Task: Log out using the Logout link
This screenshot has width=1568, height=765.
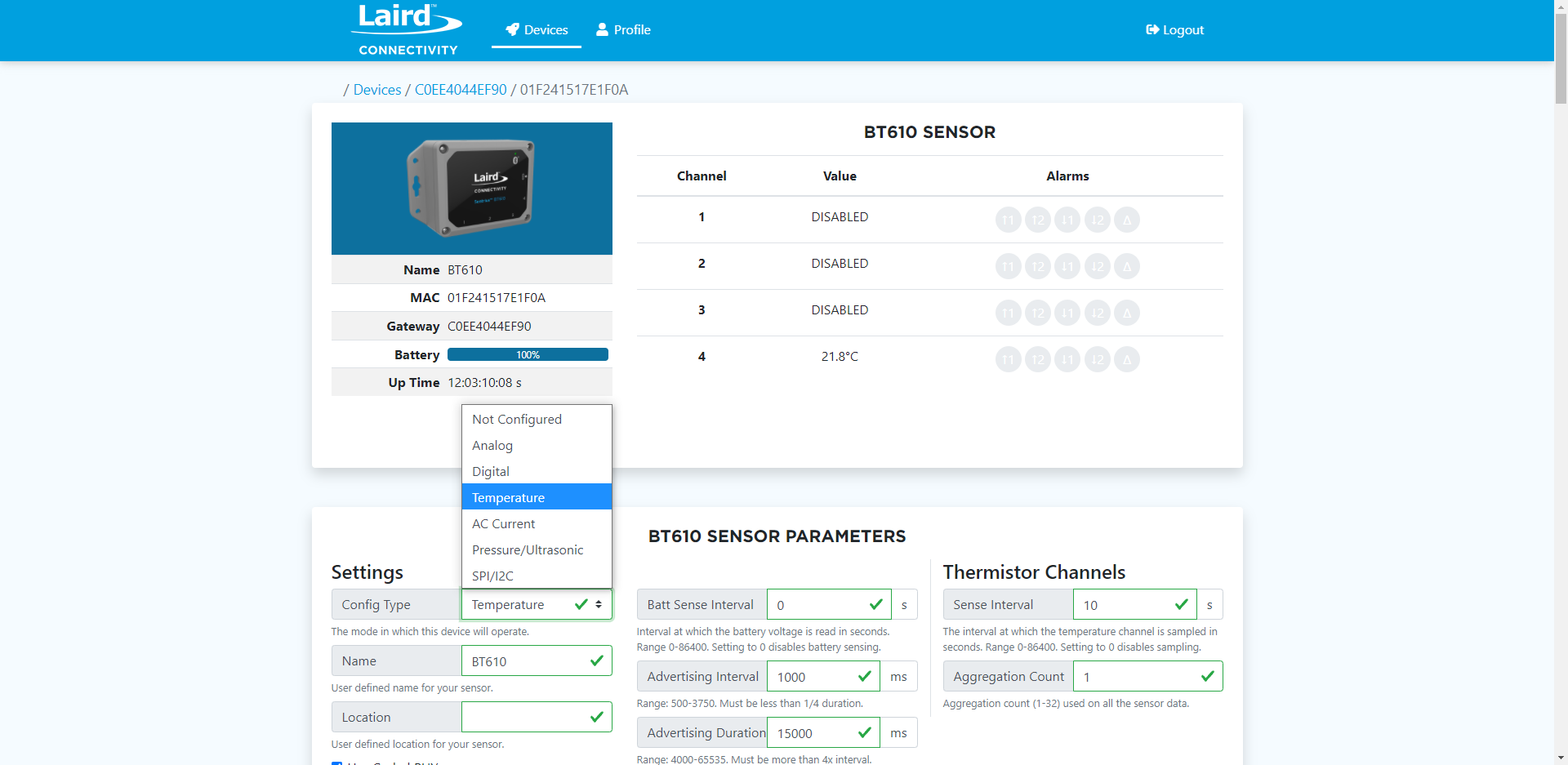Action: [x=1174, y=30]
